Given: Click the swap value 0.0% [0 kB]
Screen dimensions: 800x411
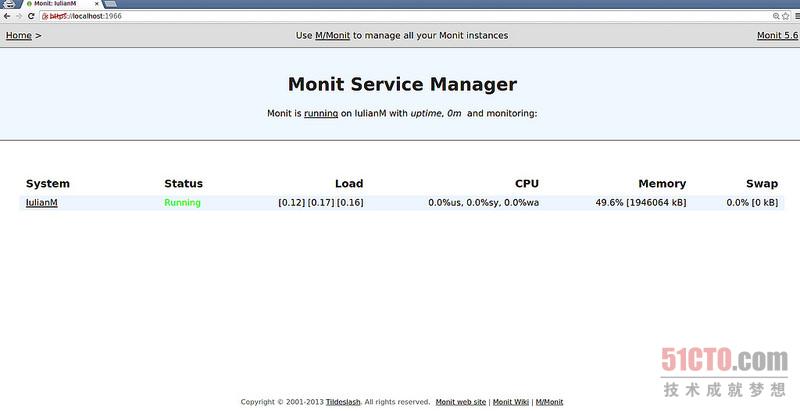Looking at the screenshot, I should tap(753, 202).
